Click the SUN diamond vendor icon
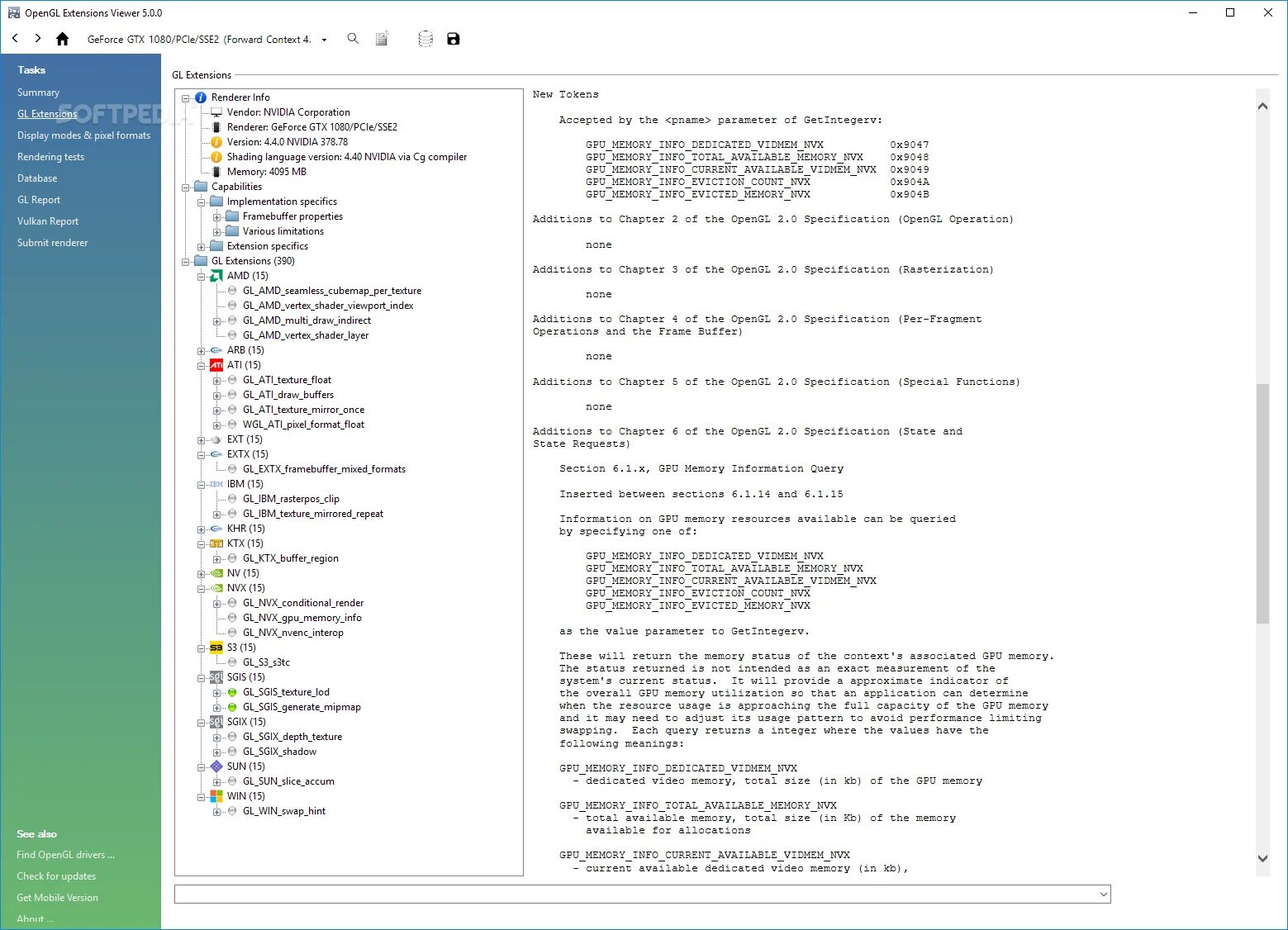Image resolution: width=1288 pixels, height=930 pixels. point(216,766)
